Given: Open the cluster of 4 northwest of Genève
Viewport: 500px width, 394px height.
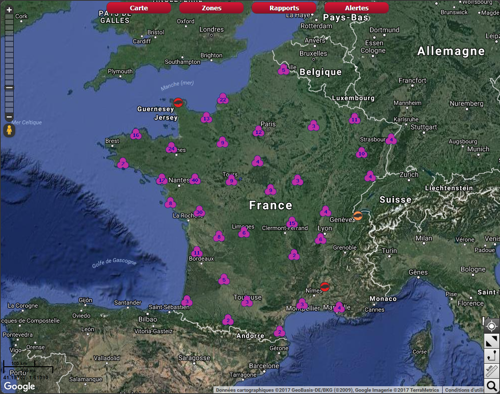Looking at the screenshot, I should pyautogui.click(x=326, y=211).
